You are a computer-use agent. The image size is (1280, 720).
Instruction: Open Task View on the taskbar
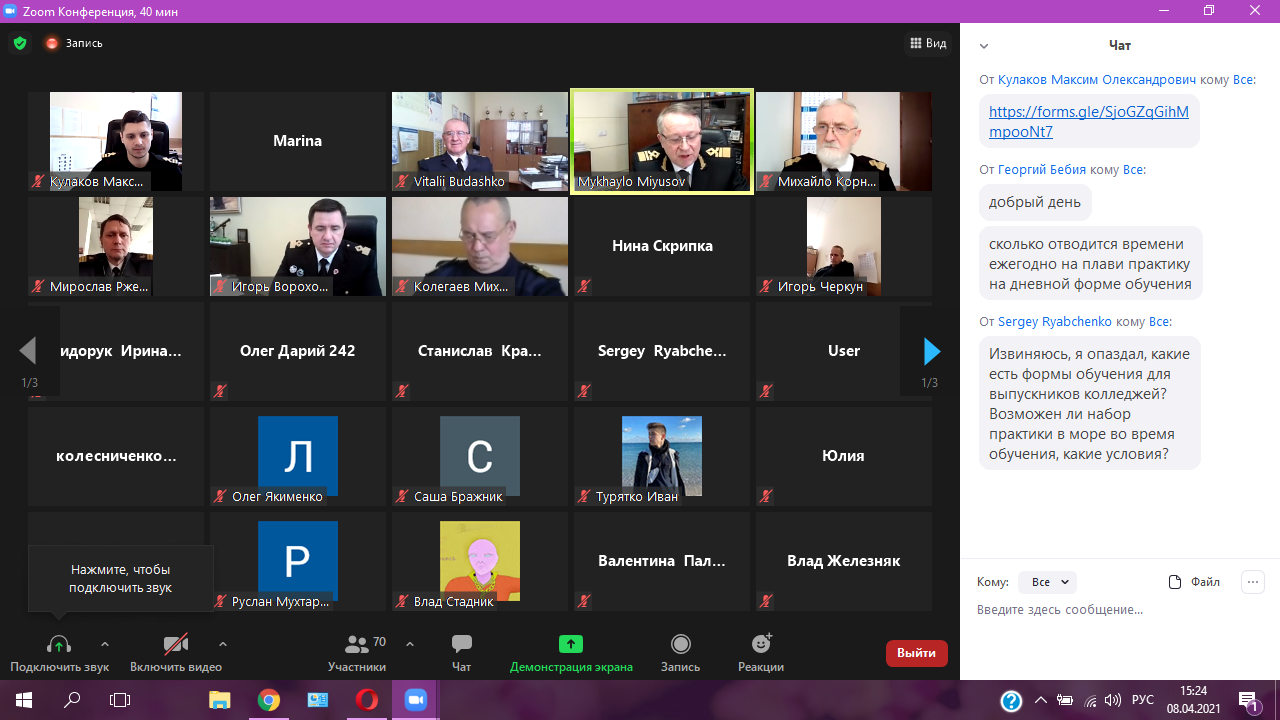[120, 700]
